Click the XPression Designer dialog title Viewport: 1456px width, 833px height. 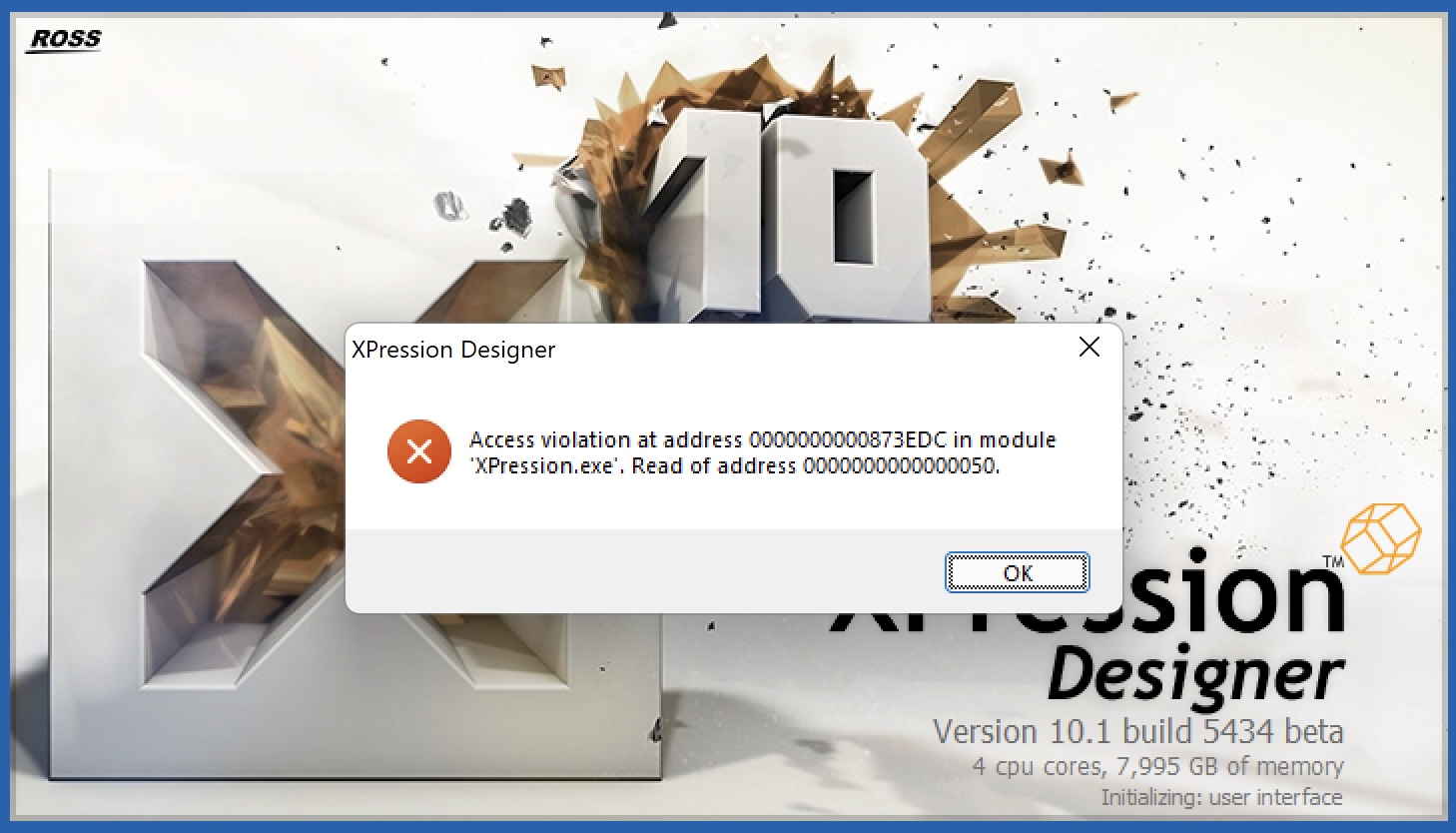point(453,350)
